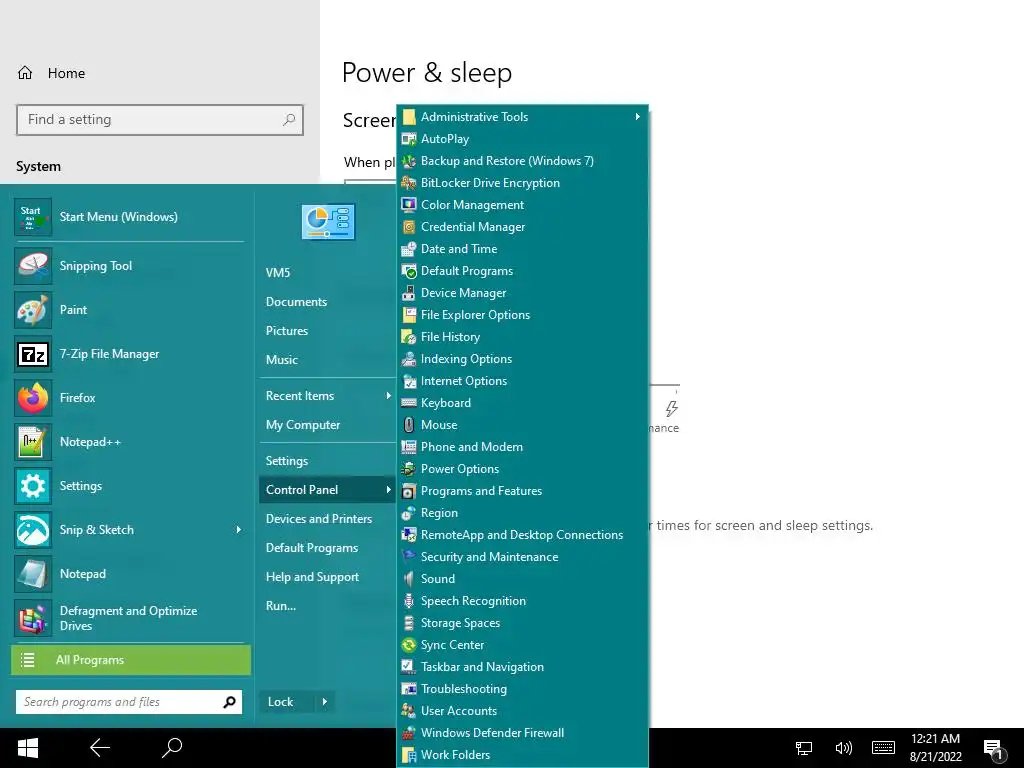Open the notification center icon
1024x768 pixels.
993,749
